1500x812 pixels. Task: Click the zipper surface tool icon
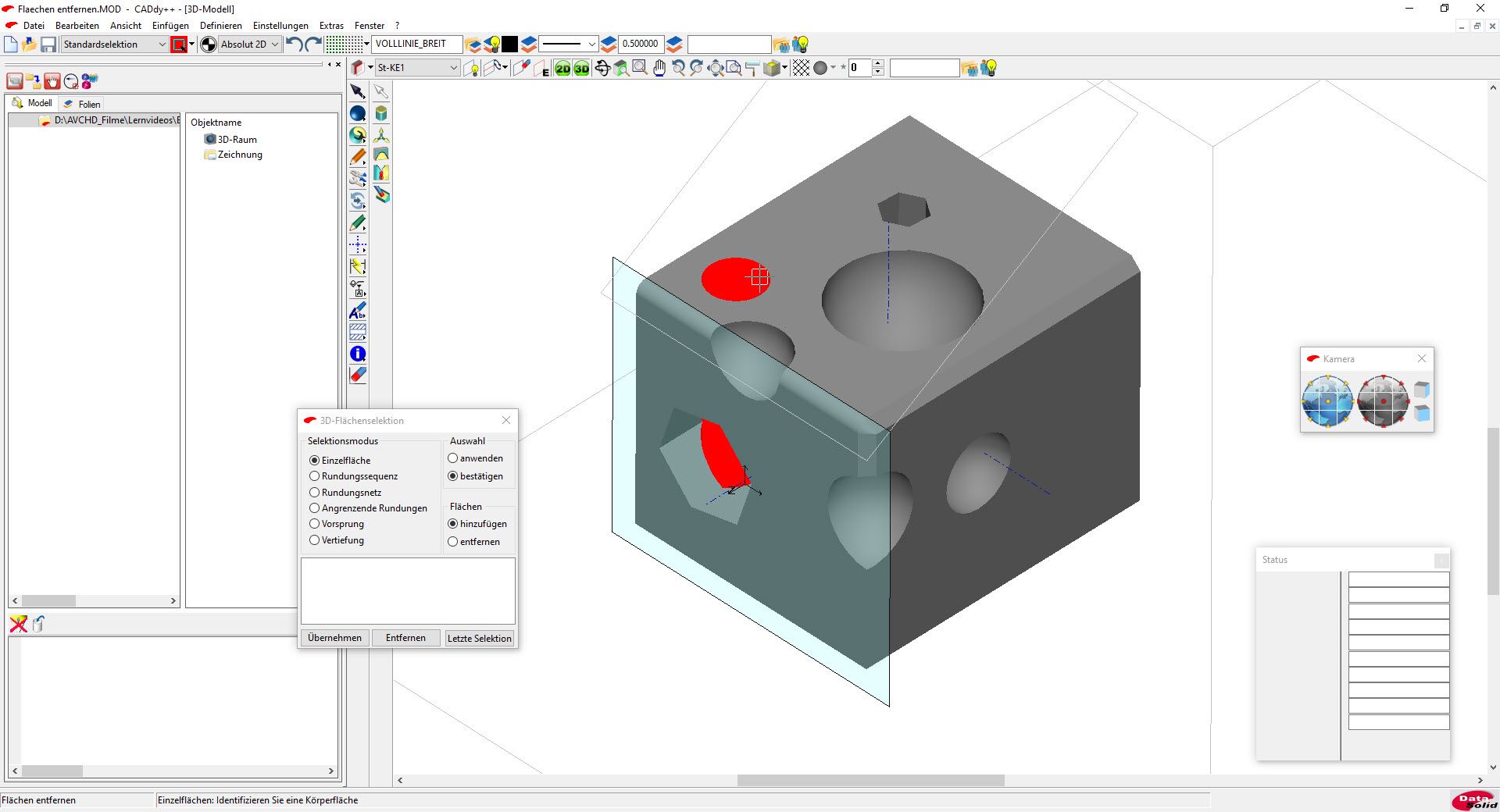click(x=381, y=173)
